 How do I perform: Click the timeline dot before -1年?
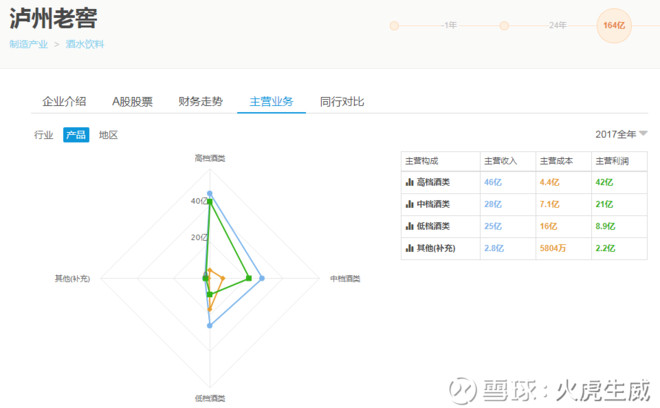coord(394,26)
